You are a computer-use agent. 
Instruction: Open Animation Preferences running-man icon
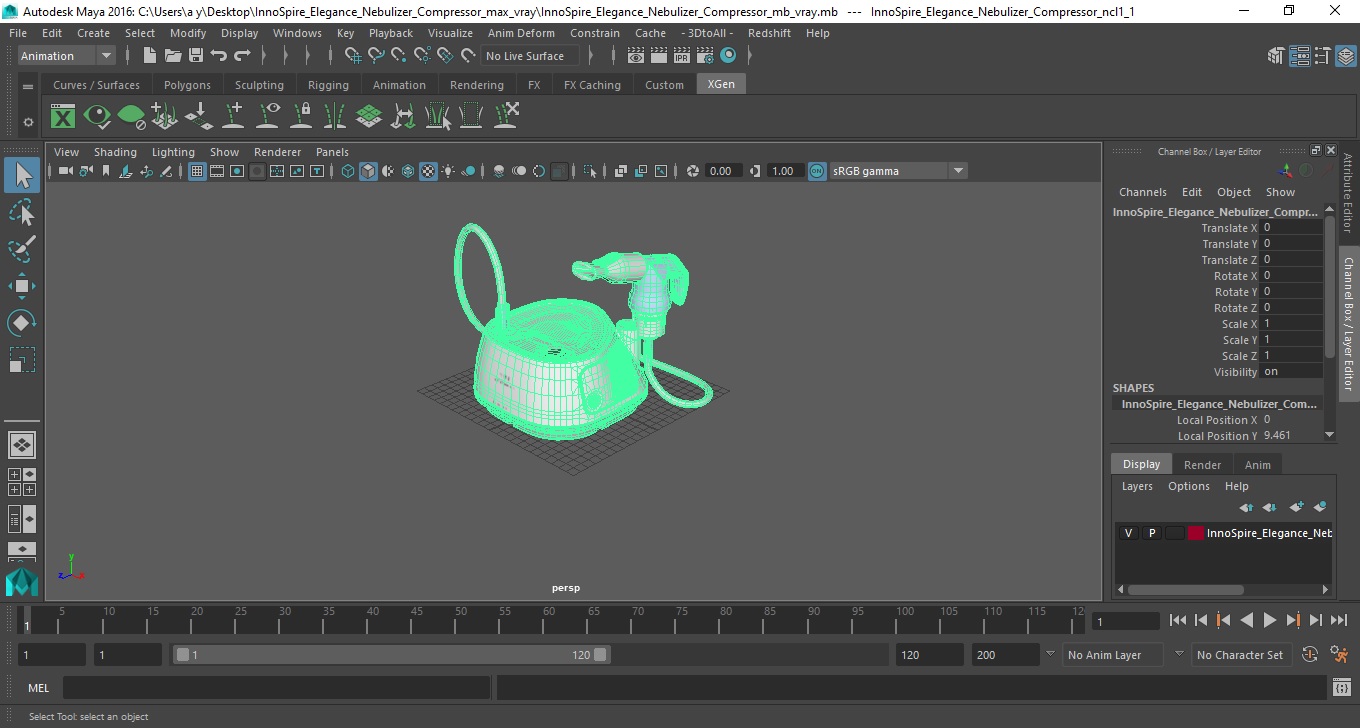[x=1339, y=655]
